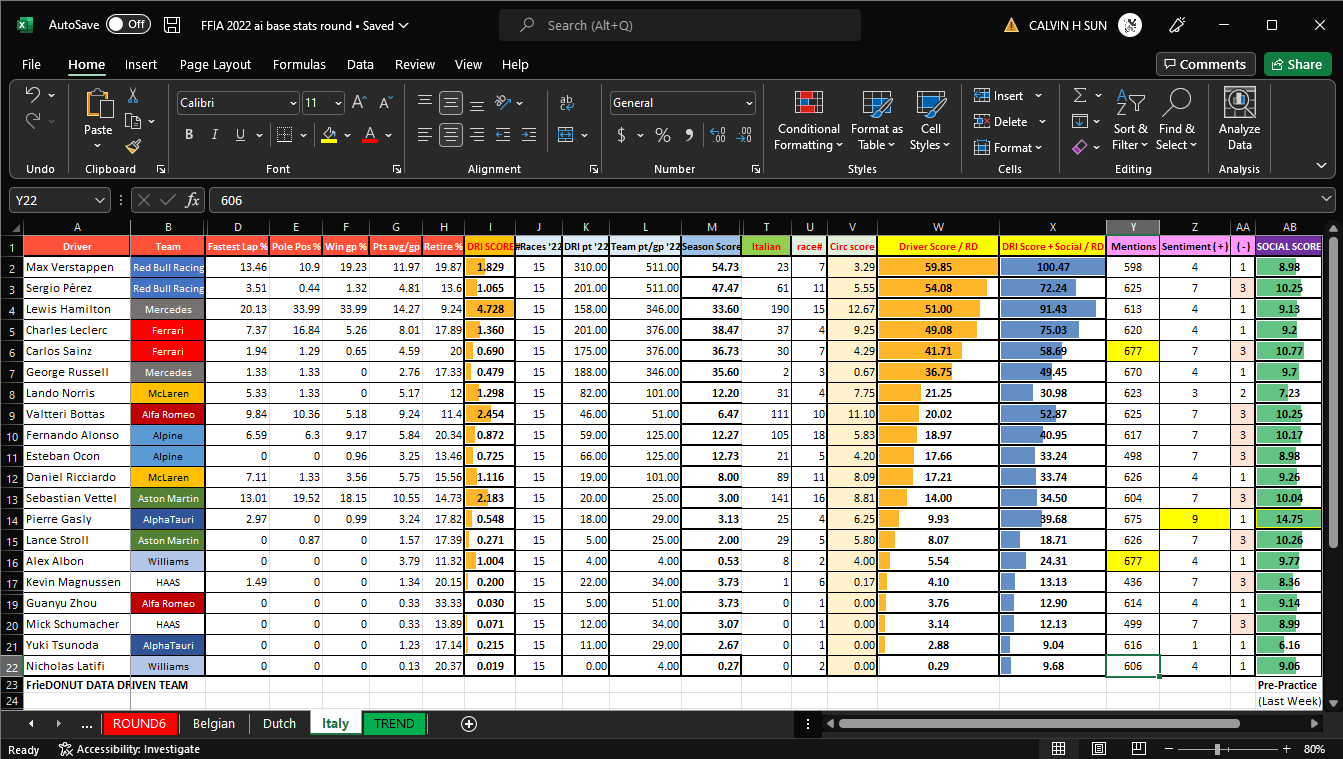1343x759 pixels.
Task: Open the General number format dropdown
Action: tap(749, 102)
